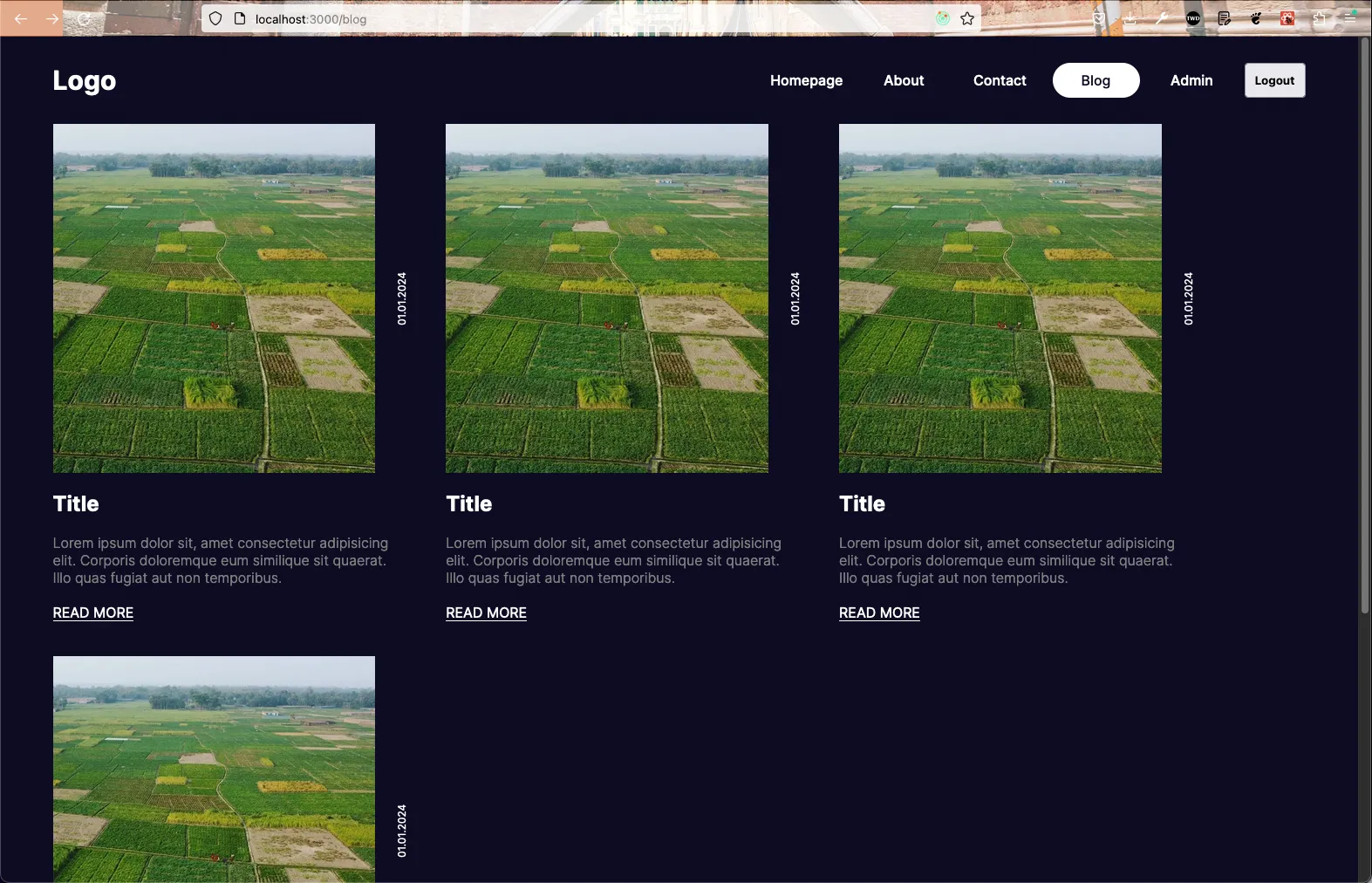Screen dimensions: 1372x883
Task: Open the Contact nav link
Action: (x=1000, y=80)
